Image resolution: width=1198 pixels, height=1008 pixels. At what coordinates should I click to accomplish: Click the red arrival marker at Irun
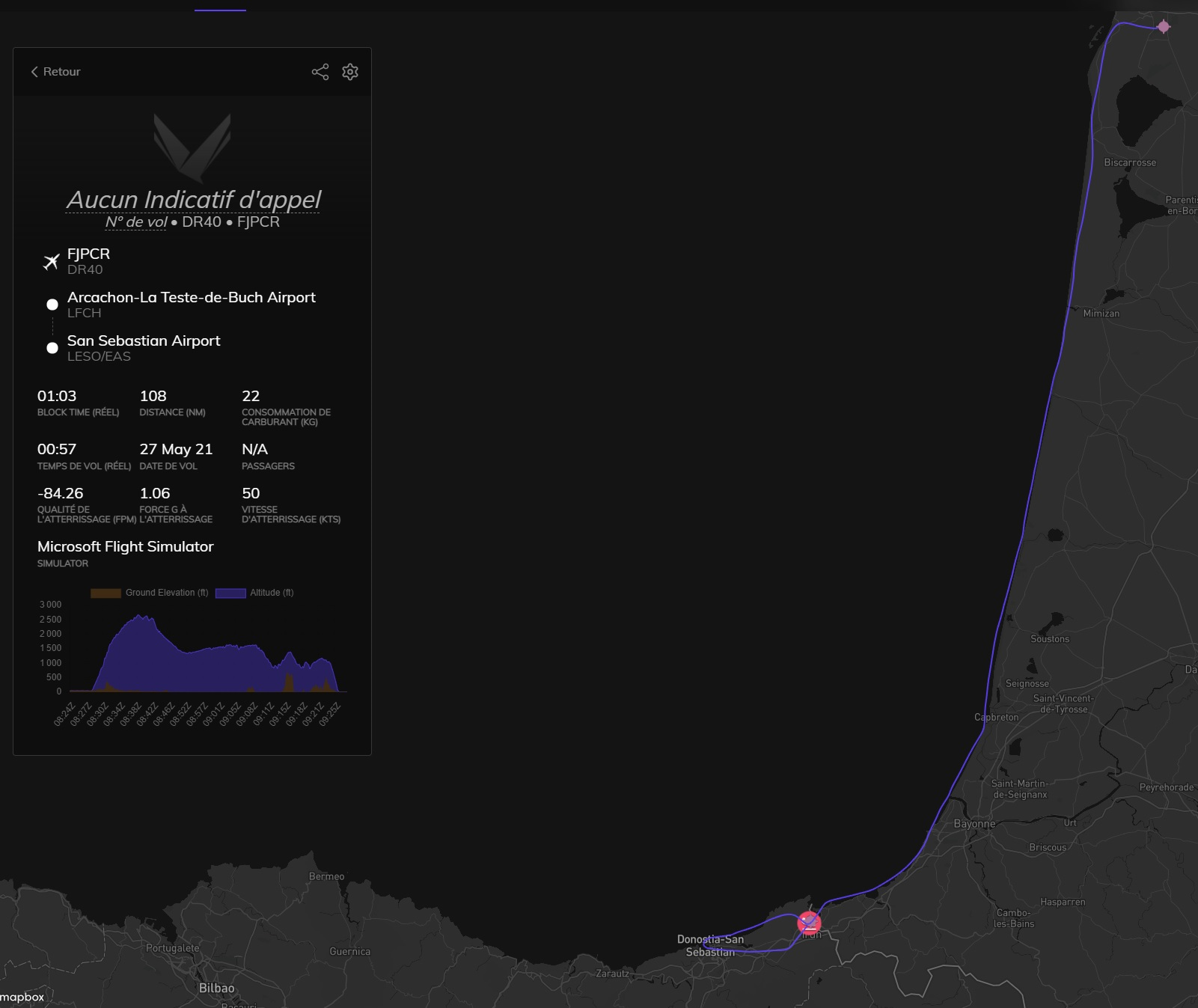pyautogui.click(x=809, y=923)
